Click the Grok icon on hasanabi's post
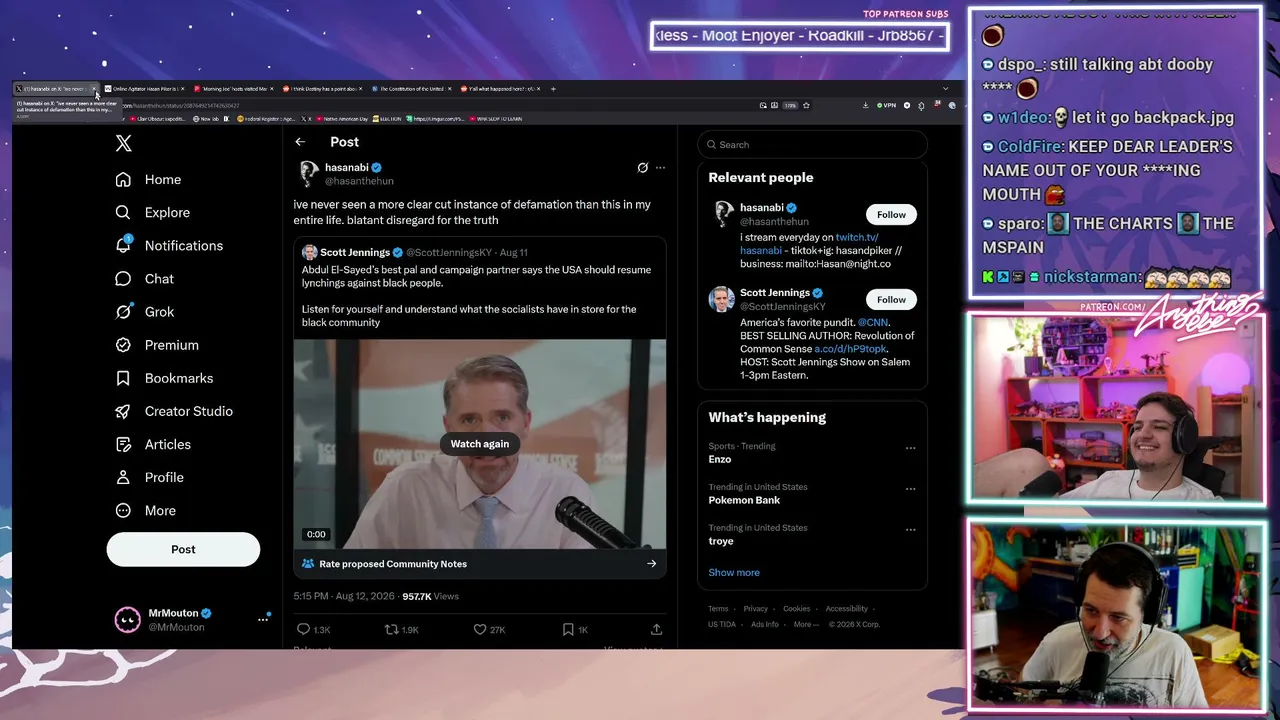Screen dimensions: 1280x720 tap(643, 168)
